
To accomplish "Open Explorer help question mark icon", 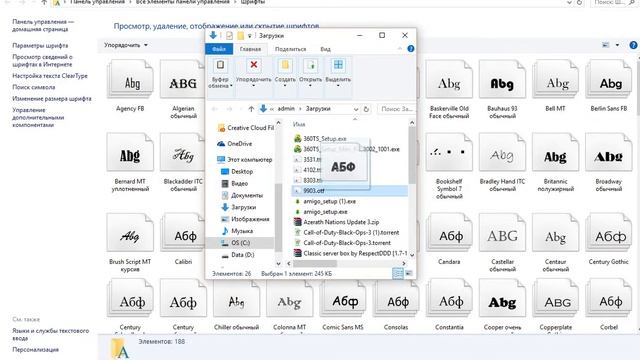I will pyautogui.click(x=411, y=49).
